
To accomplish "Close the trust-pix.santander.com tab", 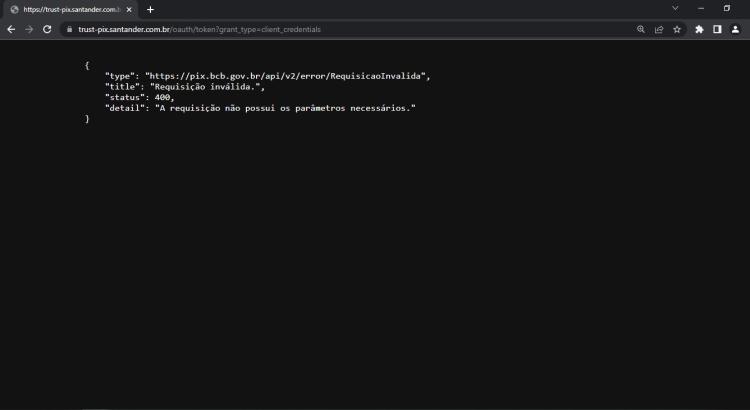I will (129, 10).
